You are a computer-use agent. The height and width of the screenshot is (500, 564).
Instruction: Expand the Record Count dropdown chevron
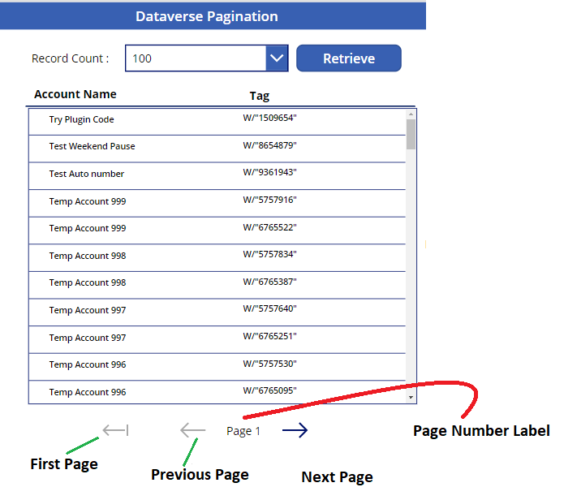pyautogui.click(x=277, y=58)
